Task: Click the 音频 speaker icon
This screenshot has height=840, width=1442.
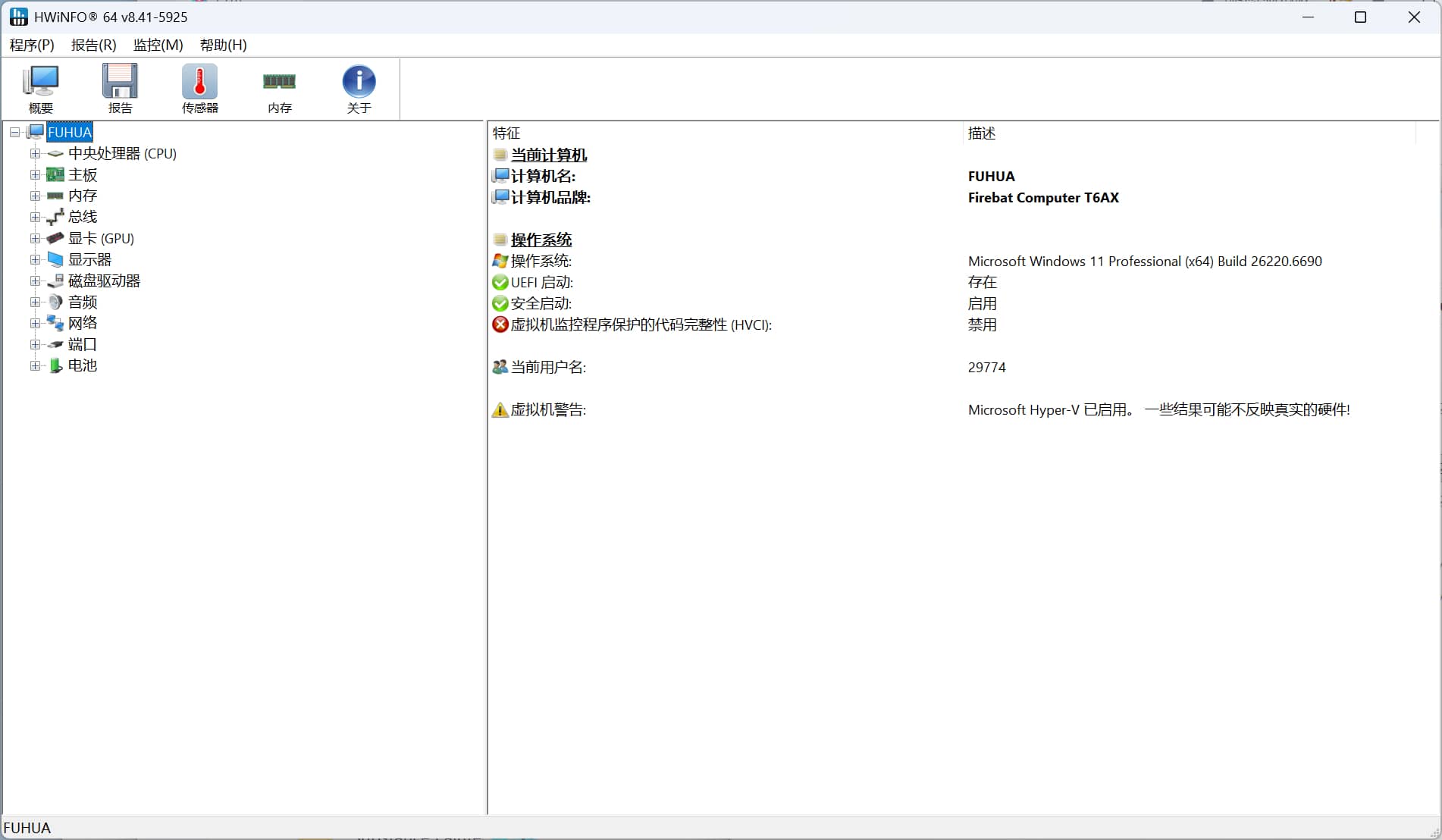Action: (55, 302)
